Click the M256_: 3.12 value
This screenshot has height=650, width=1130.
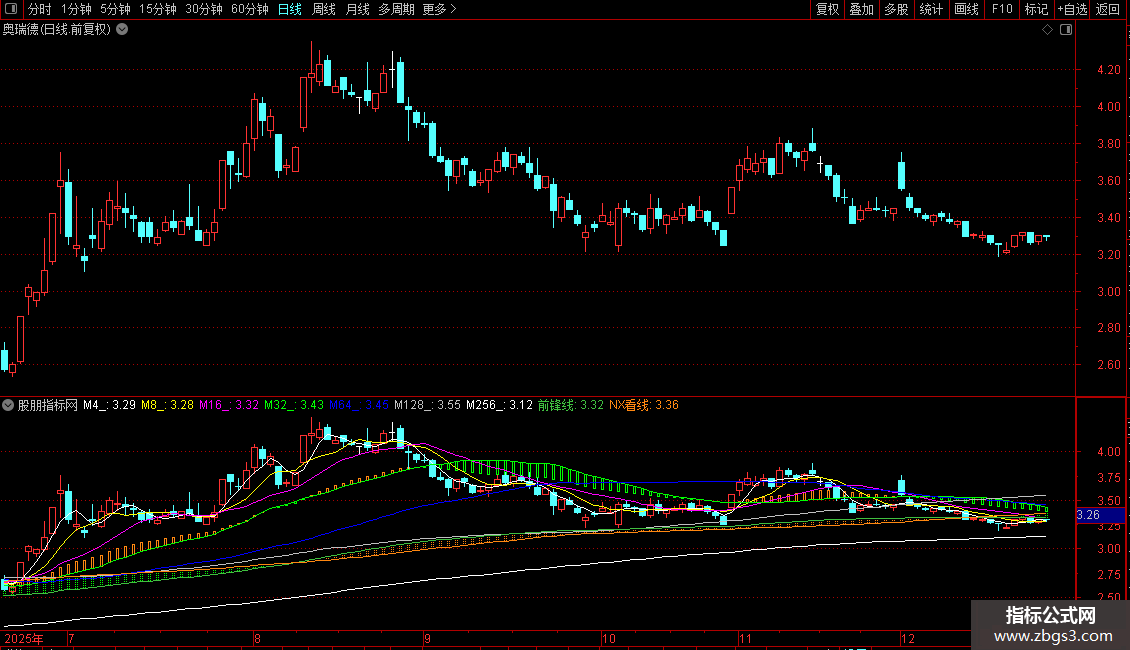pos(499,405)
